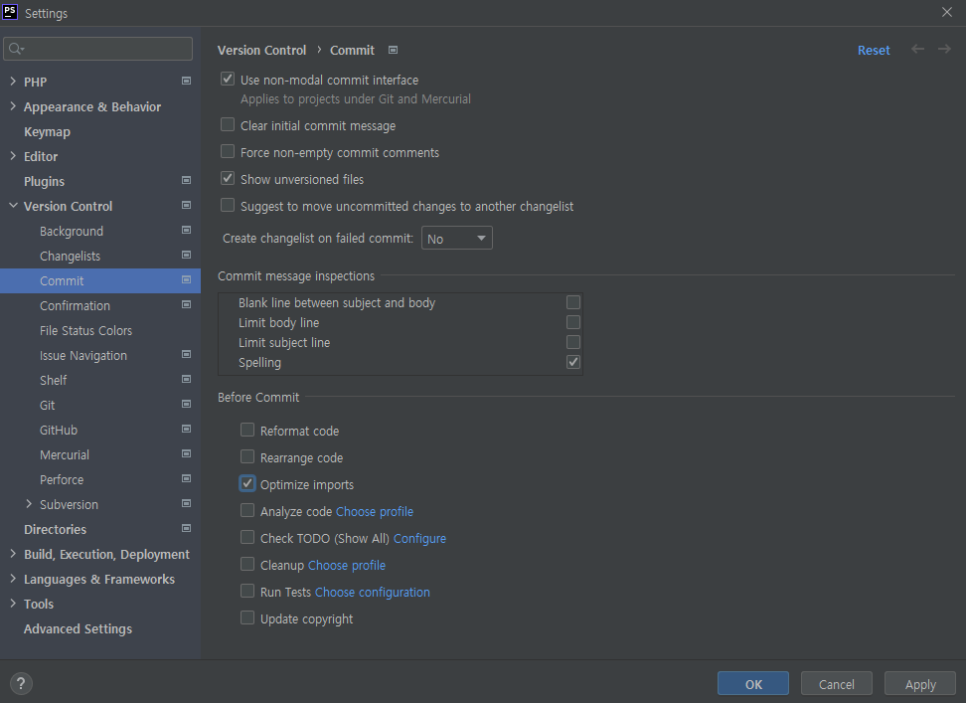This screenshot has width=966, height=703.
Task: Expand the Editor settings node
Action: point(13,156)
